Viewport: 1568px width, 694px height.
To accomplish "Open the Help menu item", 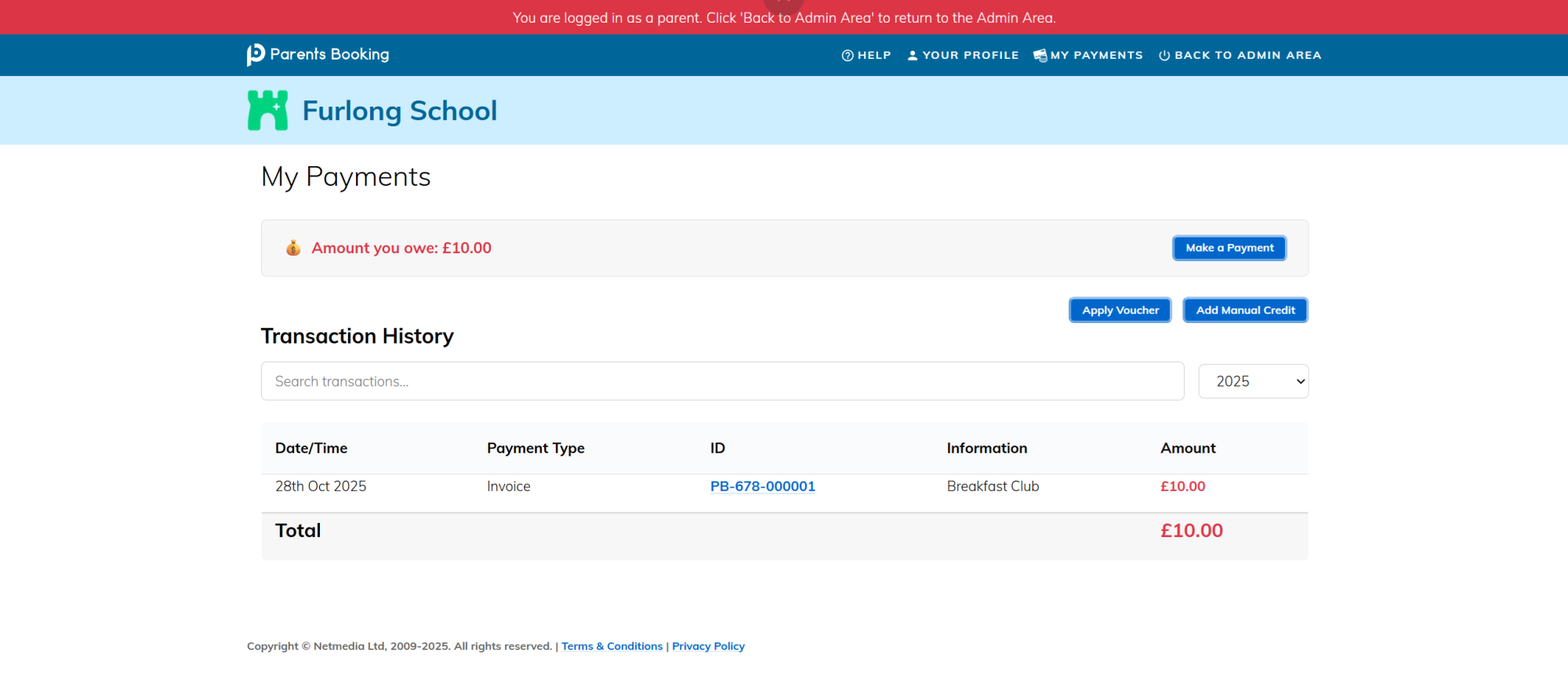I will (x=873, y=56).
